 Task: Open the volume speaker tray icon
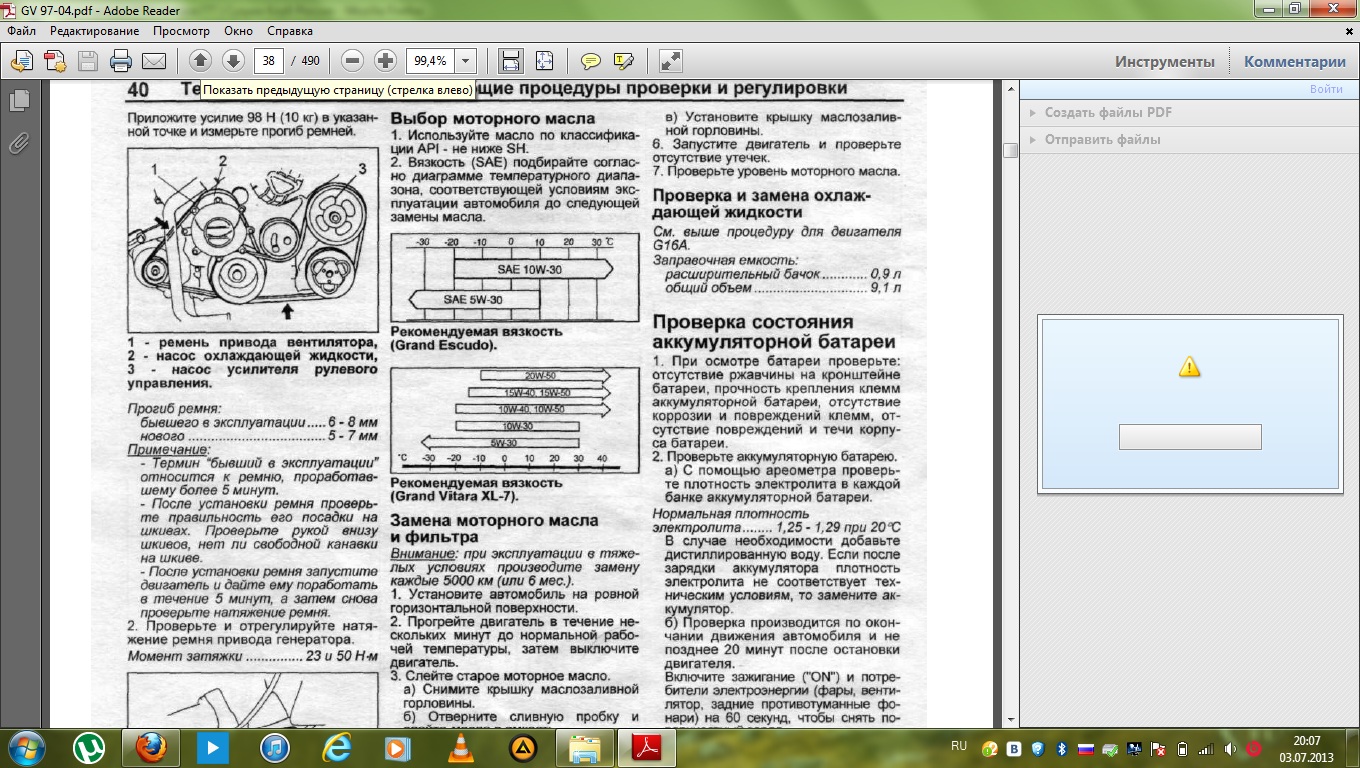[1230, 748]
